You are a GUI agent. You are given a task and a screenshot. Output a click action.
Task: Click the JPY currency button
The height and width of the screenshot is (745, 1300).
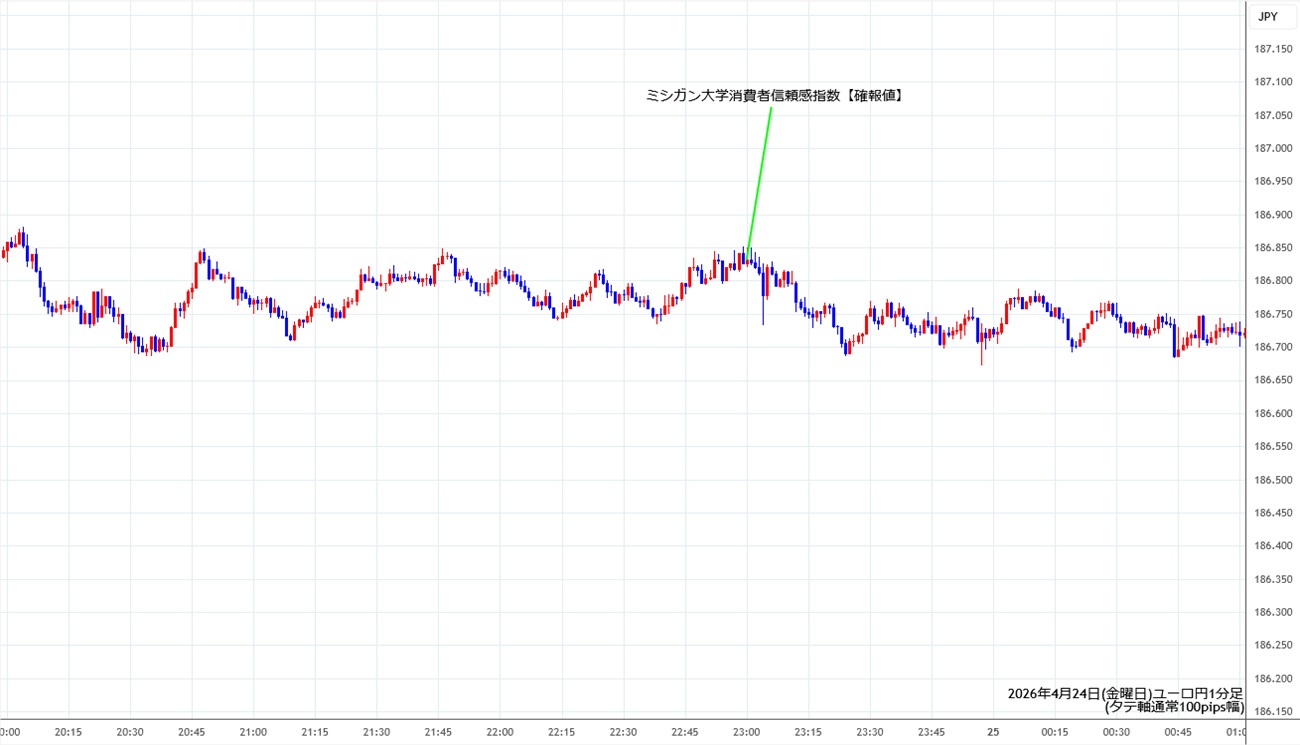(x=1267, y=17)
